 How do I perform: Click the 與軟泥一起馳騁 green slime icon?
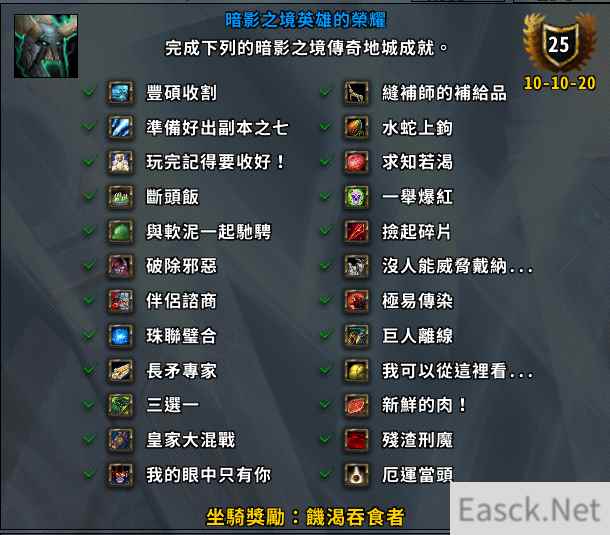tap(120, 232)
